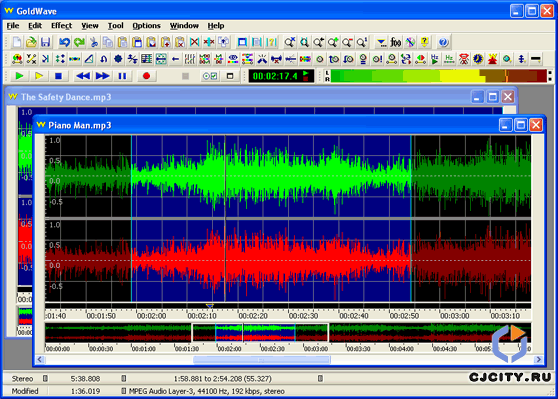The image size is (558, 399).
Task: Pause playback
Action: click(122, 76)
